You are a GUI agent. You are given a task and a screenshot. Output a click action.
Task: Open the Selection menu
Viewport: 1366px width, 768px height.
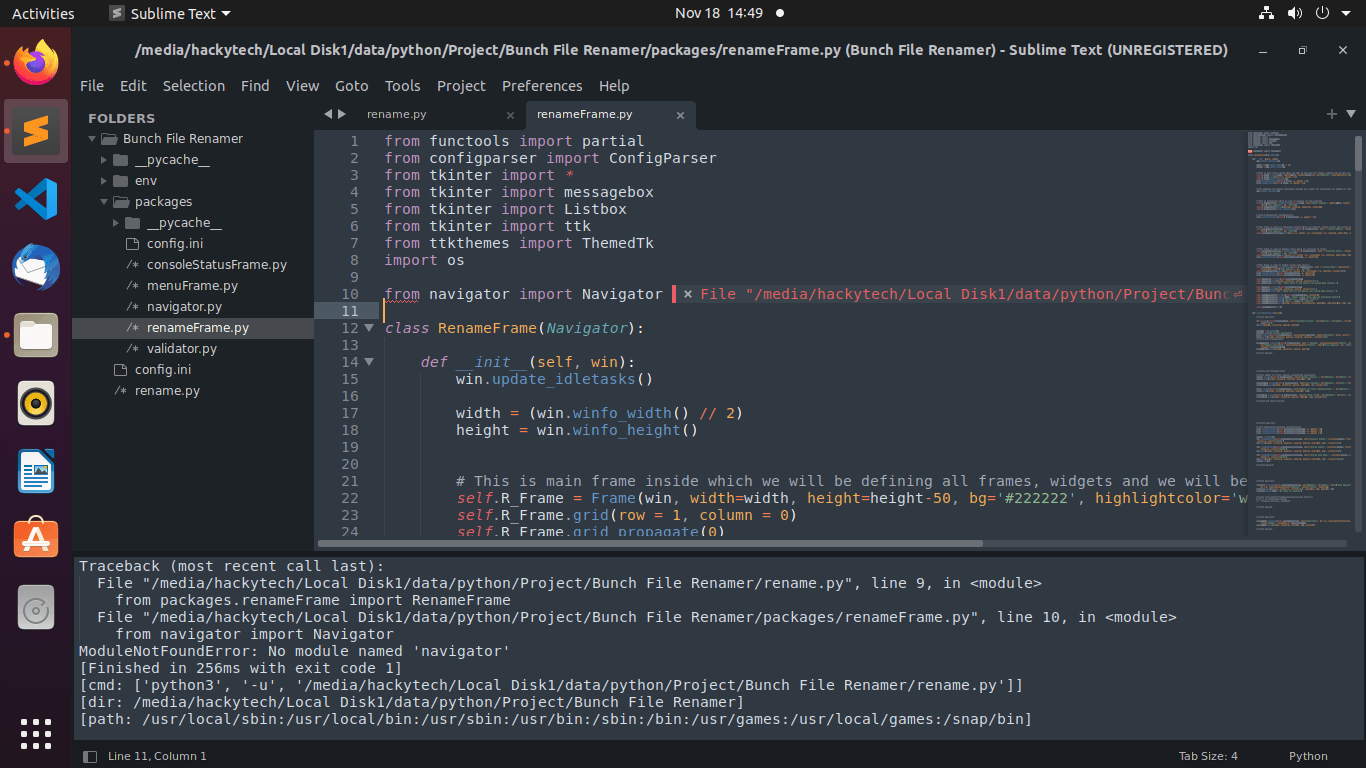point(194,86)
